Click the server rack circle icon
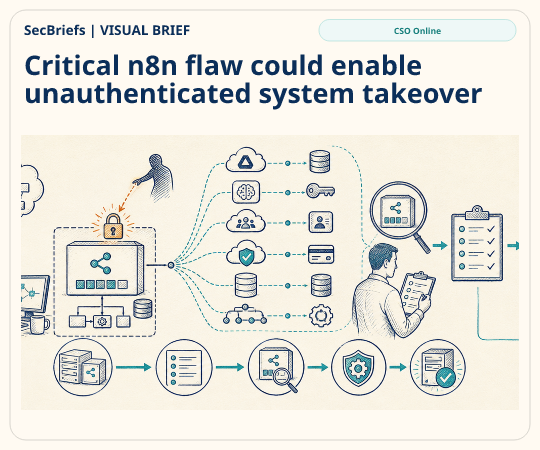 pos(83,367)
